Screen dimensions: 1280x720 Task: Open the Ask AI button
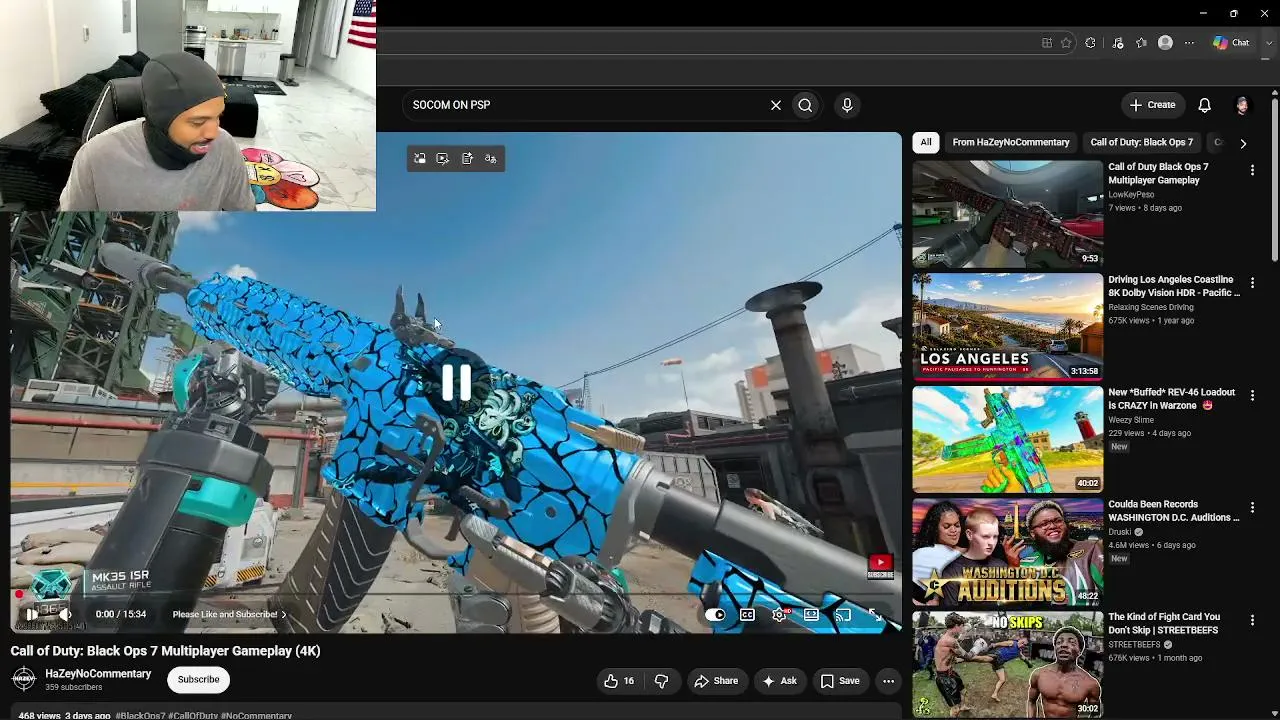[779, 681]
